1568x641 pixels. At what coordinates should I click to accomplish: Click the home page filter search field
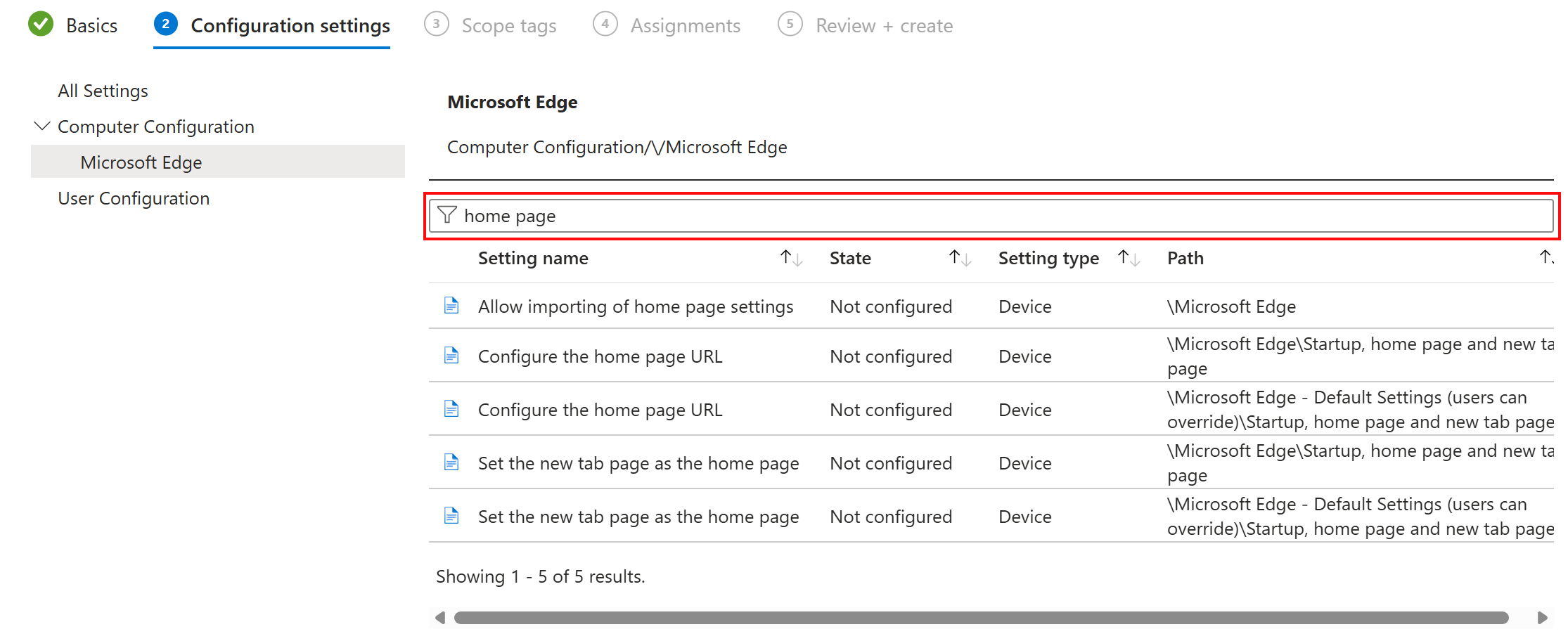991,215
